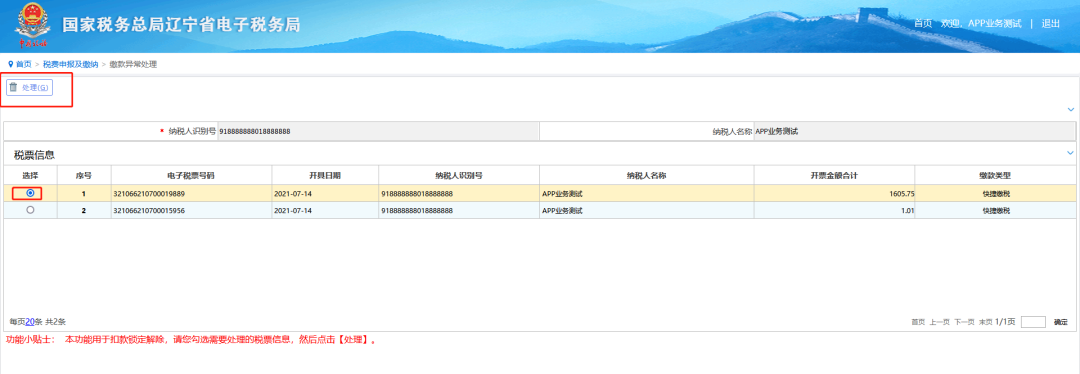Image resolution: width=1080 pixels, height=374 pixels.
Task: Click the 纳税人识别号 input field
Action: tap(378, 131)
